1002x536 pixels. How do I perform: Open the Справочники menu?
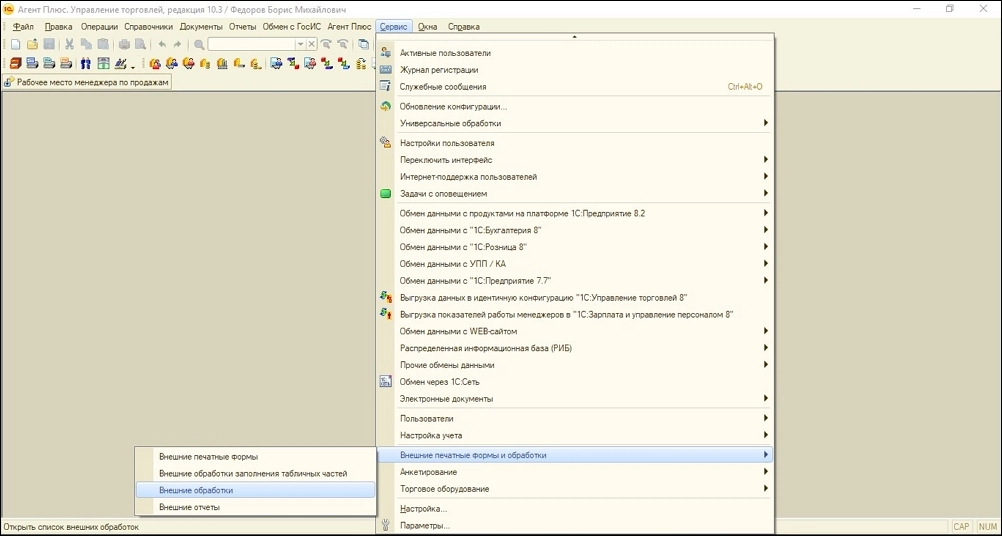click(148, 27)
